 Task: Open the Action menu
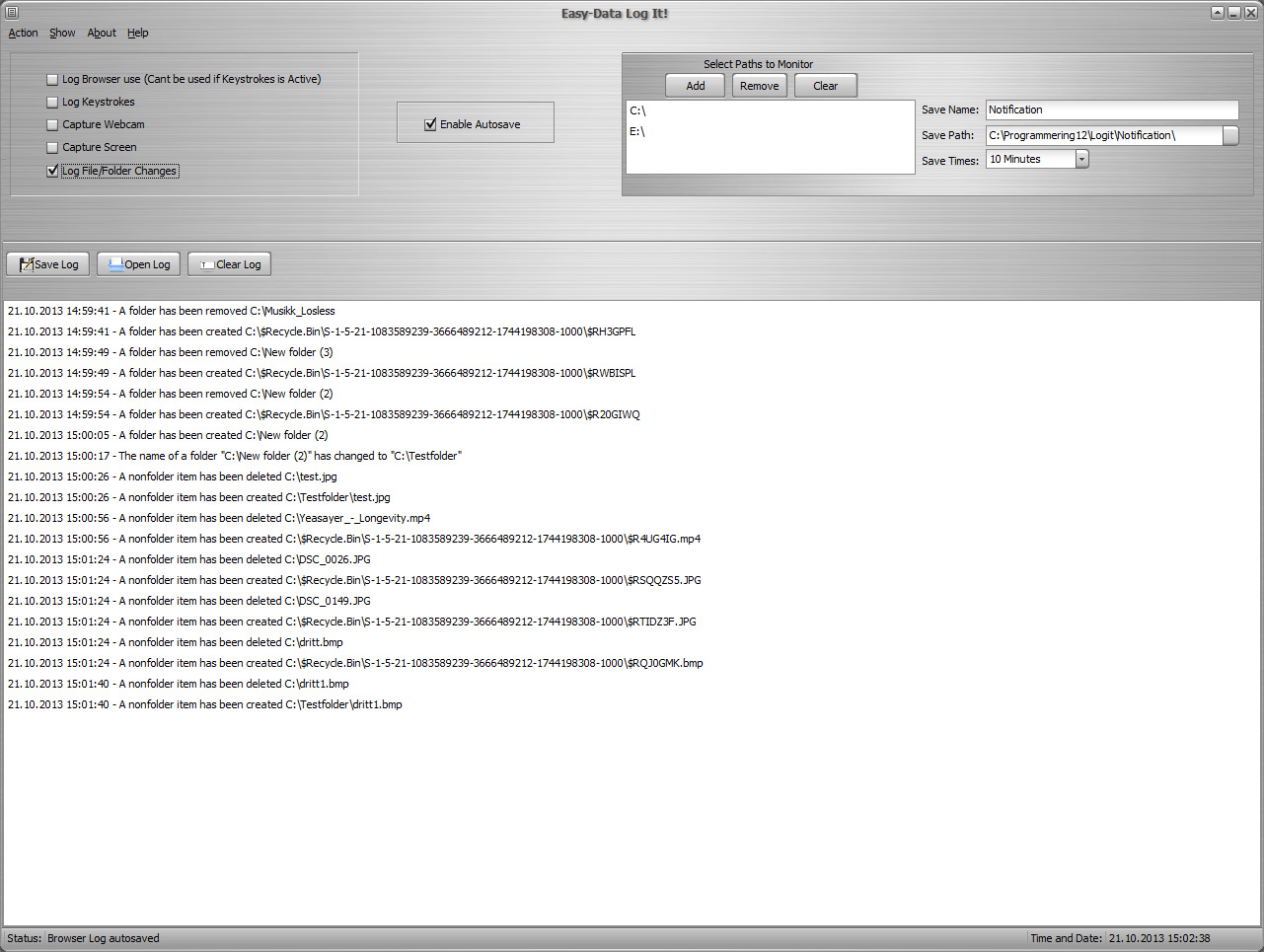pyautogui.click(x=23, y=33)
